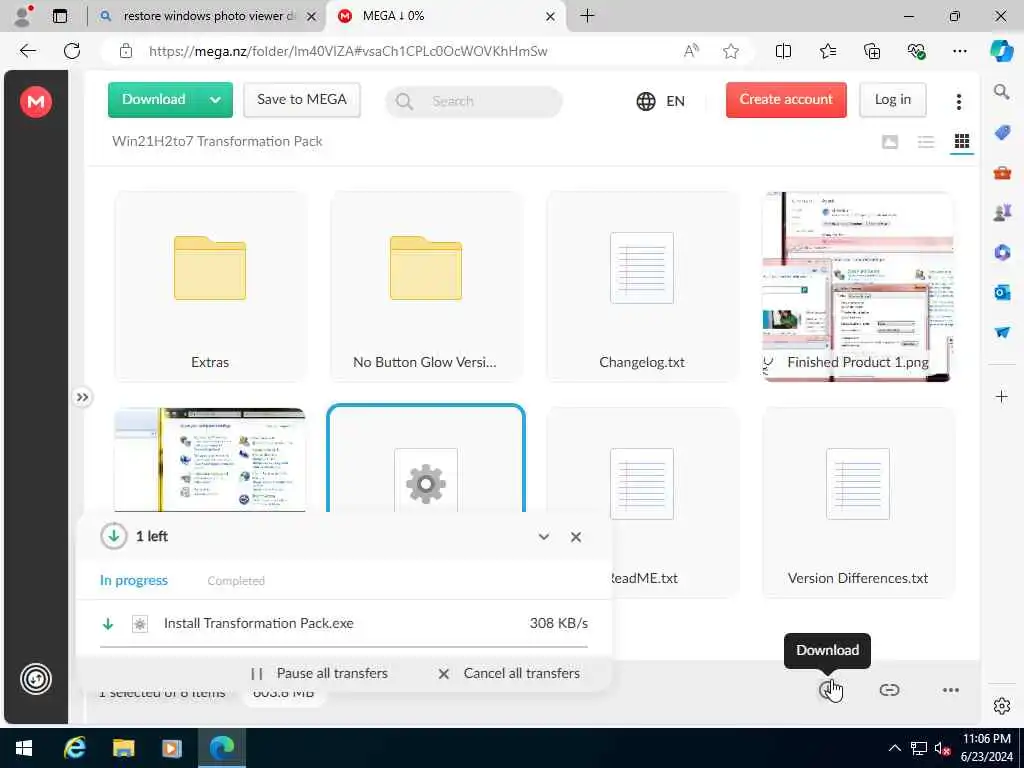
Task: Open Tools briefcase icon in Edge sidebar
Action: (x=1002, y=172)
